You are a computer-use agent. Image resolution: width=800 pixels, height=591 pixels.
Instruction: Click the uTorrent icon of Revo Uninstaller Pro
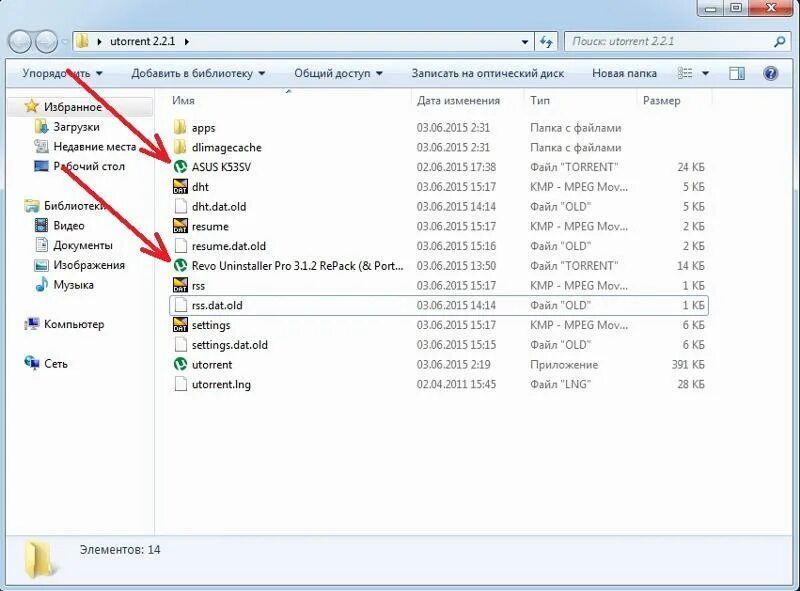[181, 265]
